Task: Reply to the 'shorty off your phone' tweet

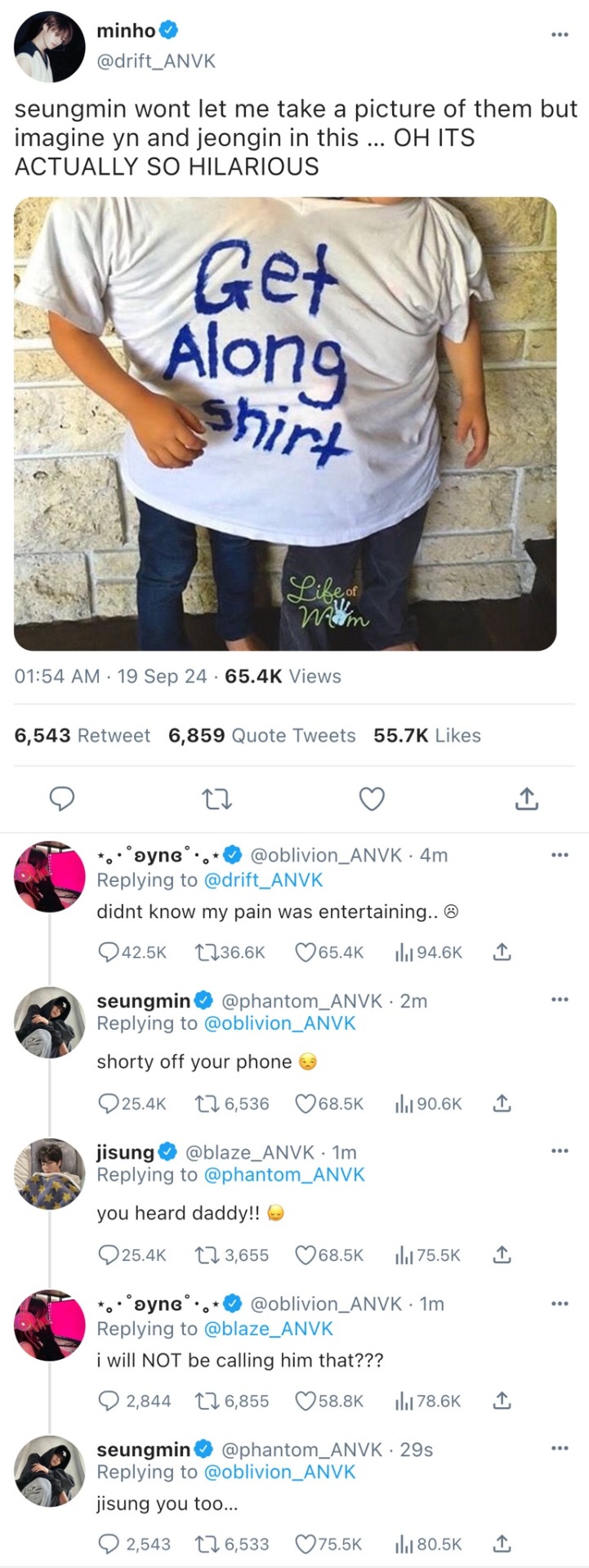Action: 108,1104
